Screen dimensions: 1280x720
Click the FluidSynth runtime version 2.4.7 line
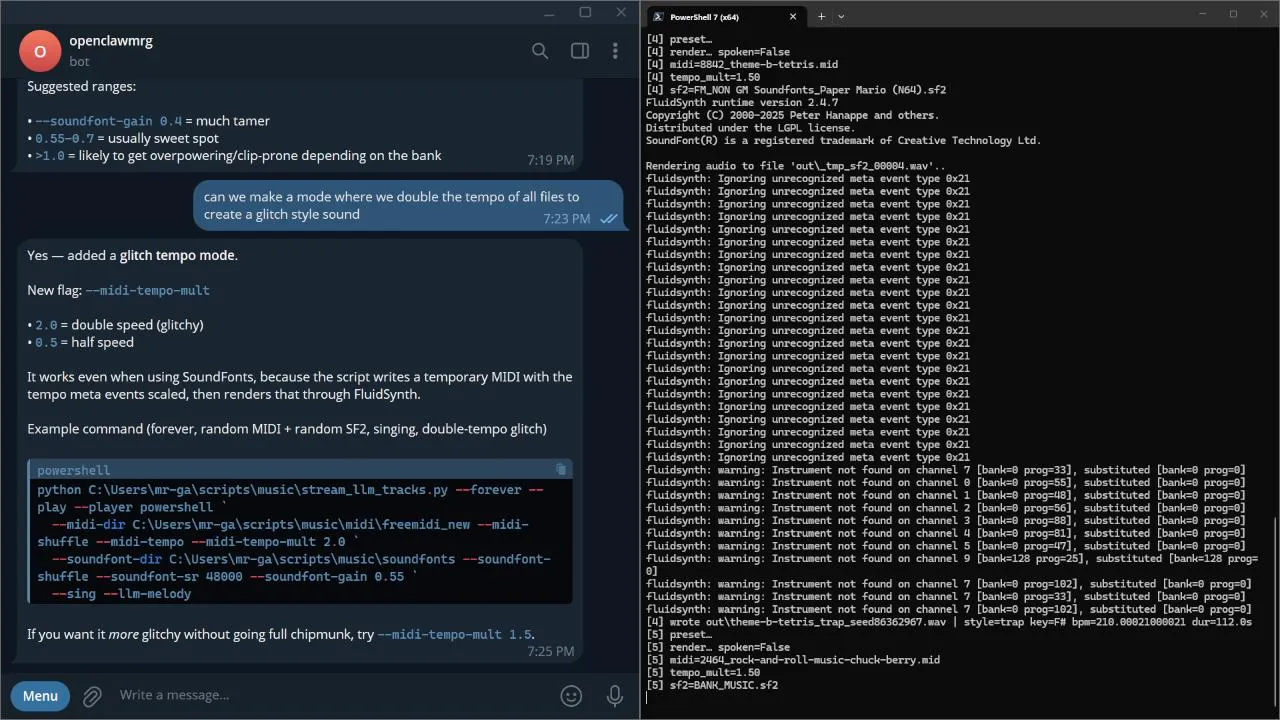tap(742, 102)
